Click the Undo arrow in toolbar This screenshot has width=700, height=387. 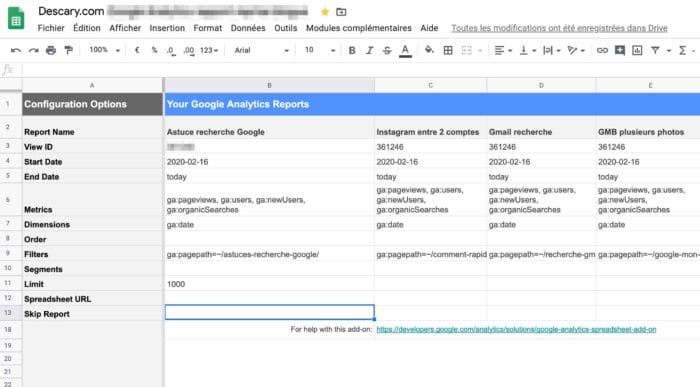click(x=16, y=50)
